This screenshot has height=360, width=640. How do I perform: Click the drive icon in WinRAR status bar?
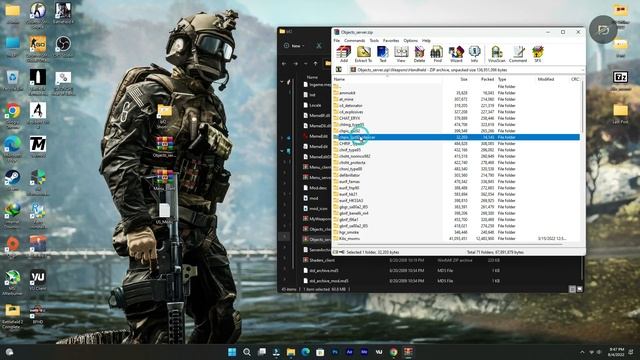[336, 252]
